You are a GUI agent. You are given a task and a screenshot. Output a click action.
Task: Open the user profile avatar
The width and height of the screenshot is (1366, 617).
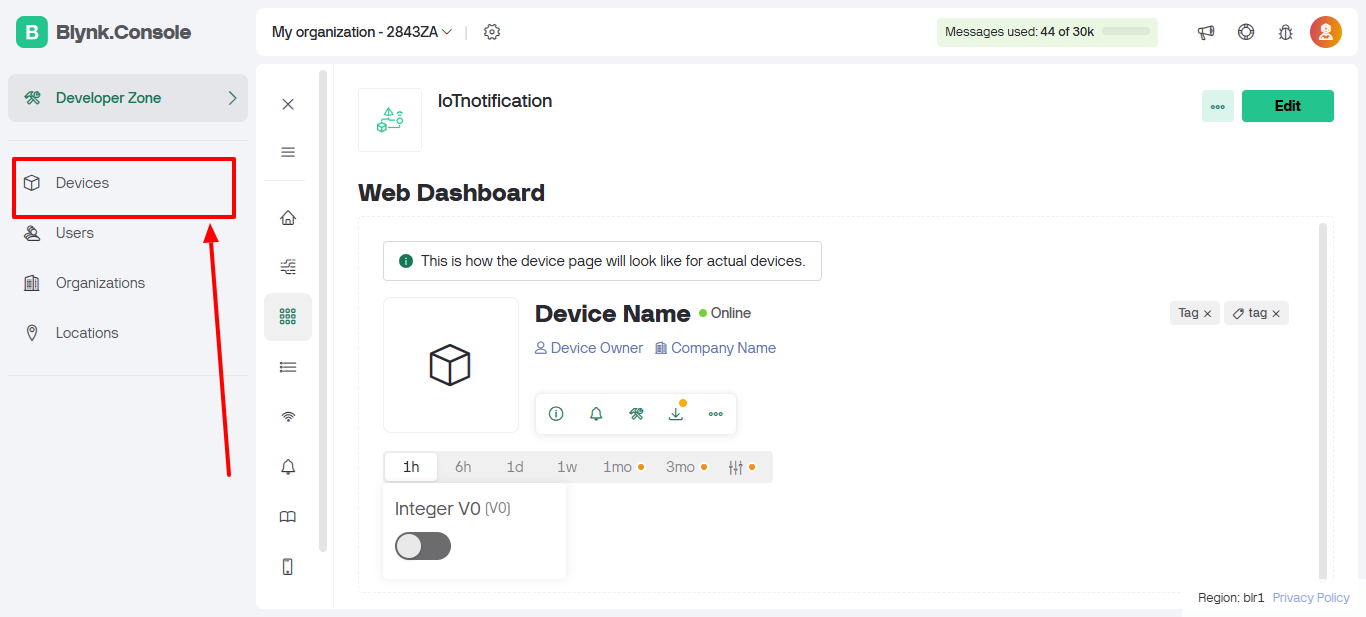(1326, 32)
